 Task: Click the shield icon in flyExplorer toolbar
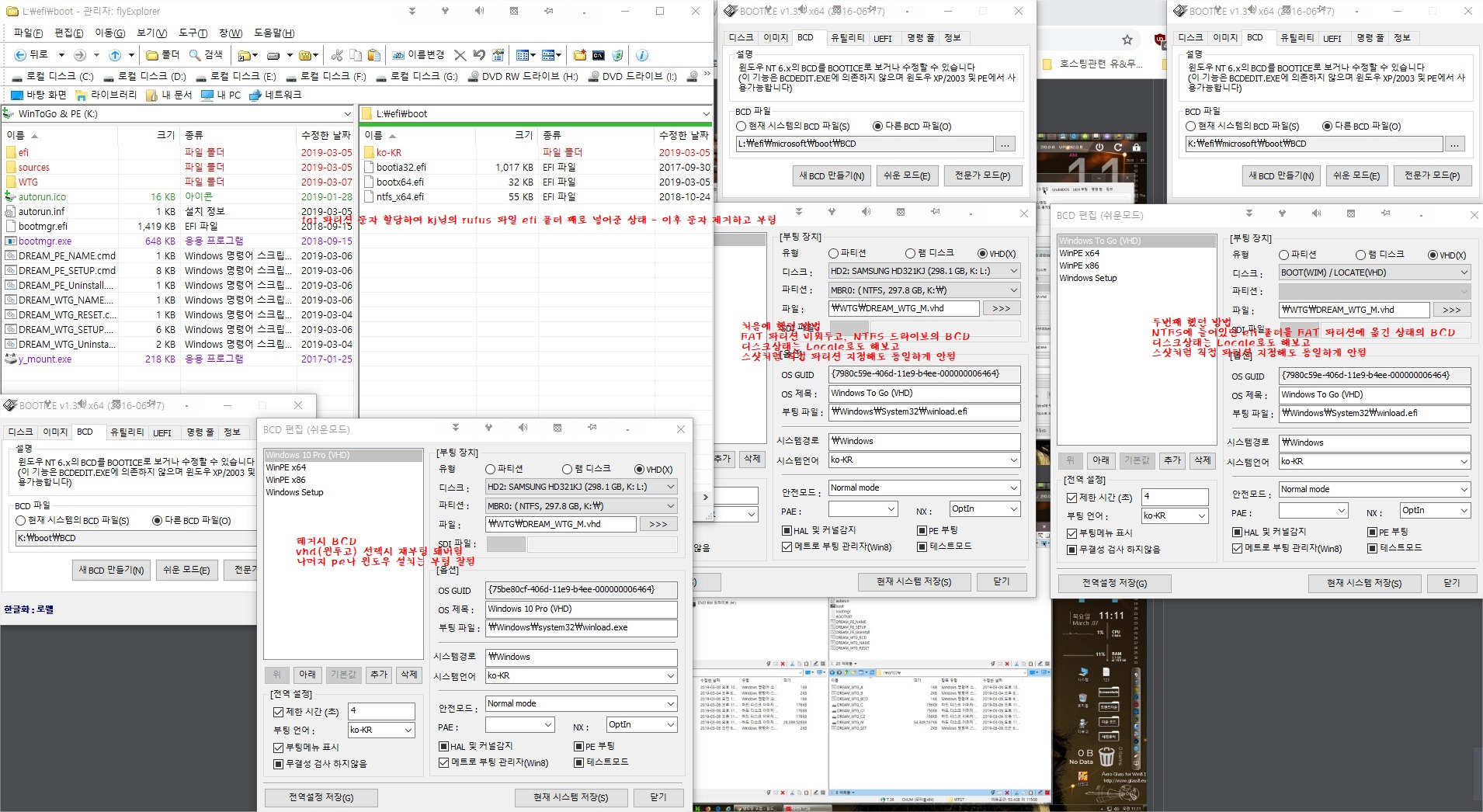click(617, 55)
